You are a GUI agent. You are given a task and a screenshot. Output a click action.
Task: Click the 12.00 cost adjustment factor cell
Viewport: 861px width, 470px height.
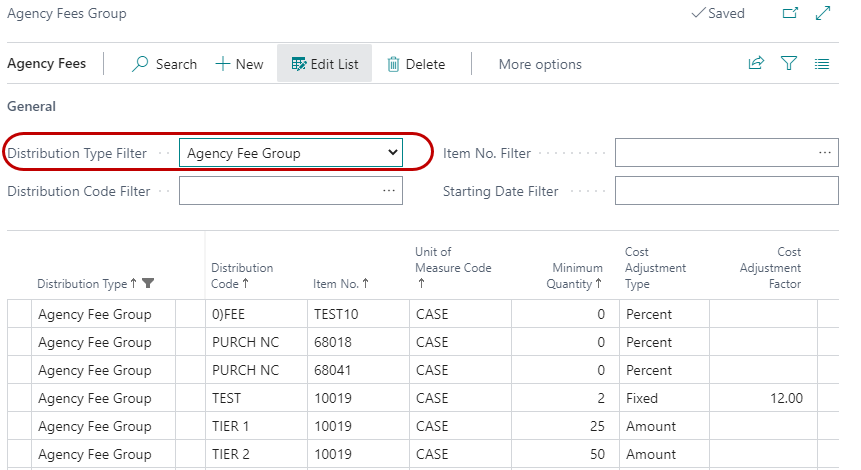tap(763, 398)
